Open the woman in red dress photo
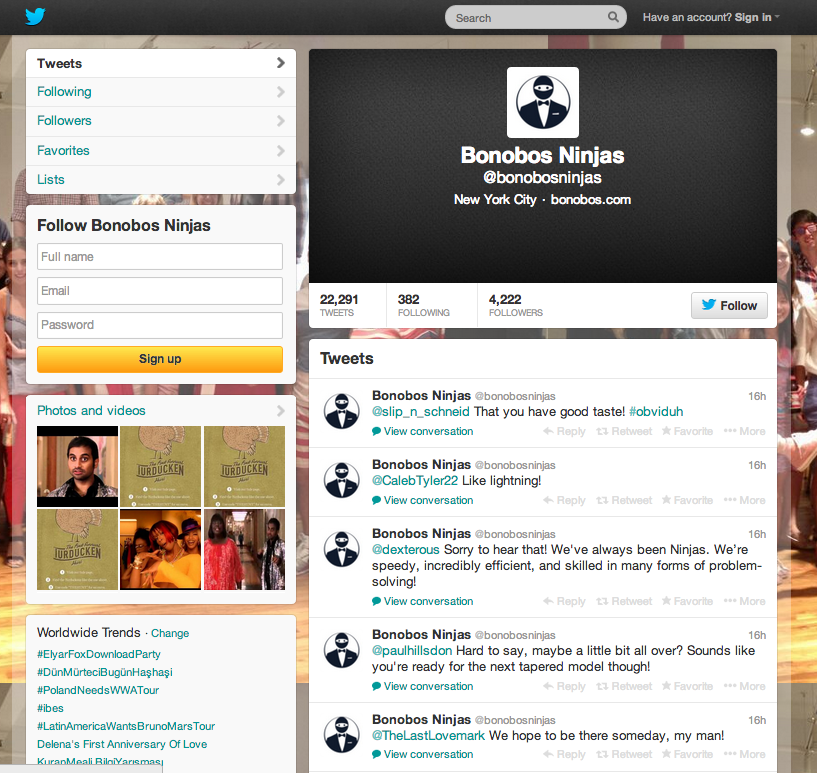Image resolution: width=817 pixels, height=773 pixels. tap(244, 550)
